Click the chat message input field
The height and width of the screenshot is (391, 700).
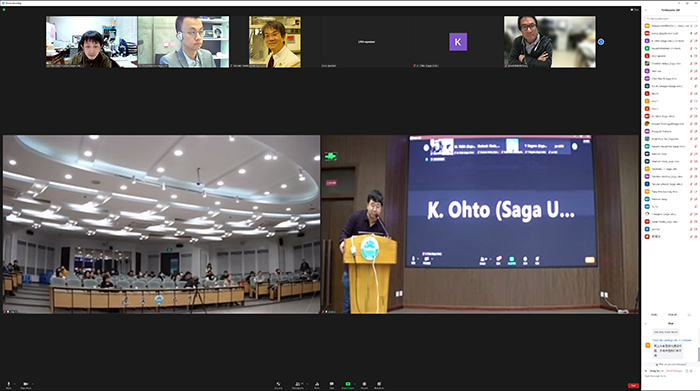click(670, 376)
